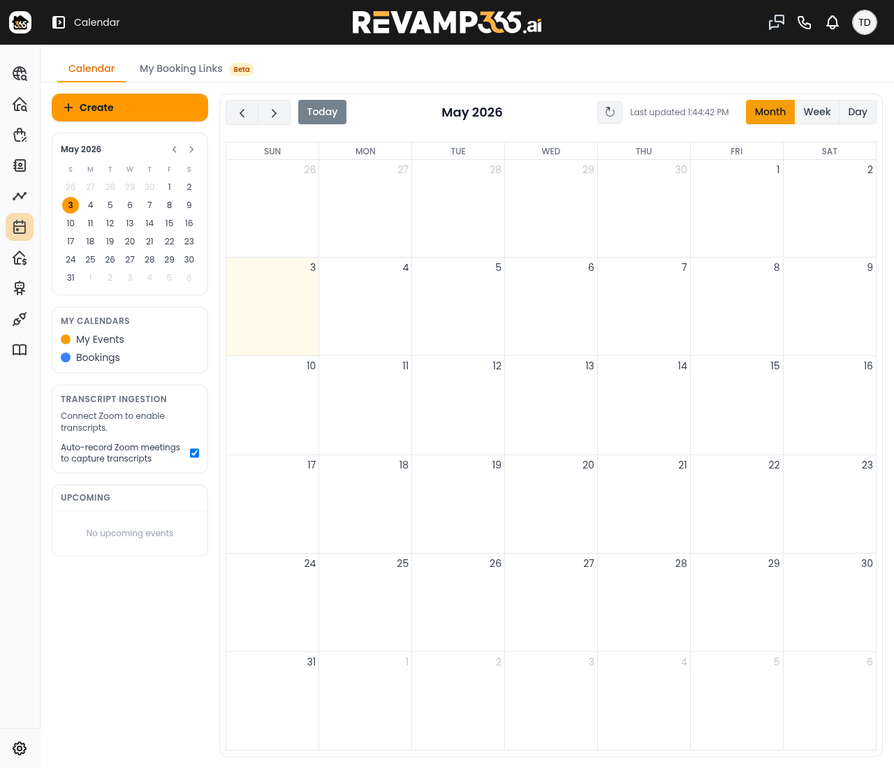Click the SAT column header
This screenshot has width=894, height=768.
tap(830, 151)
